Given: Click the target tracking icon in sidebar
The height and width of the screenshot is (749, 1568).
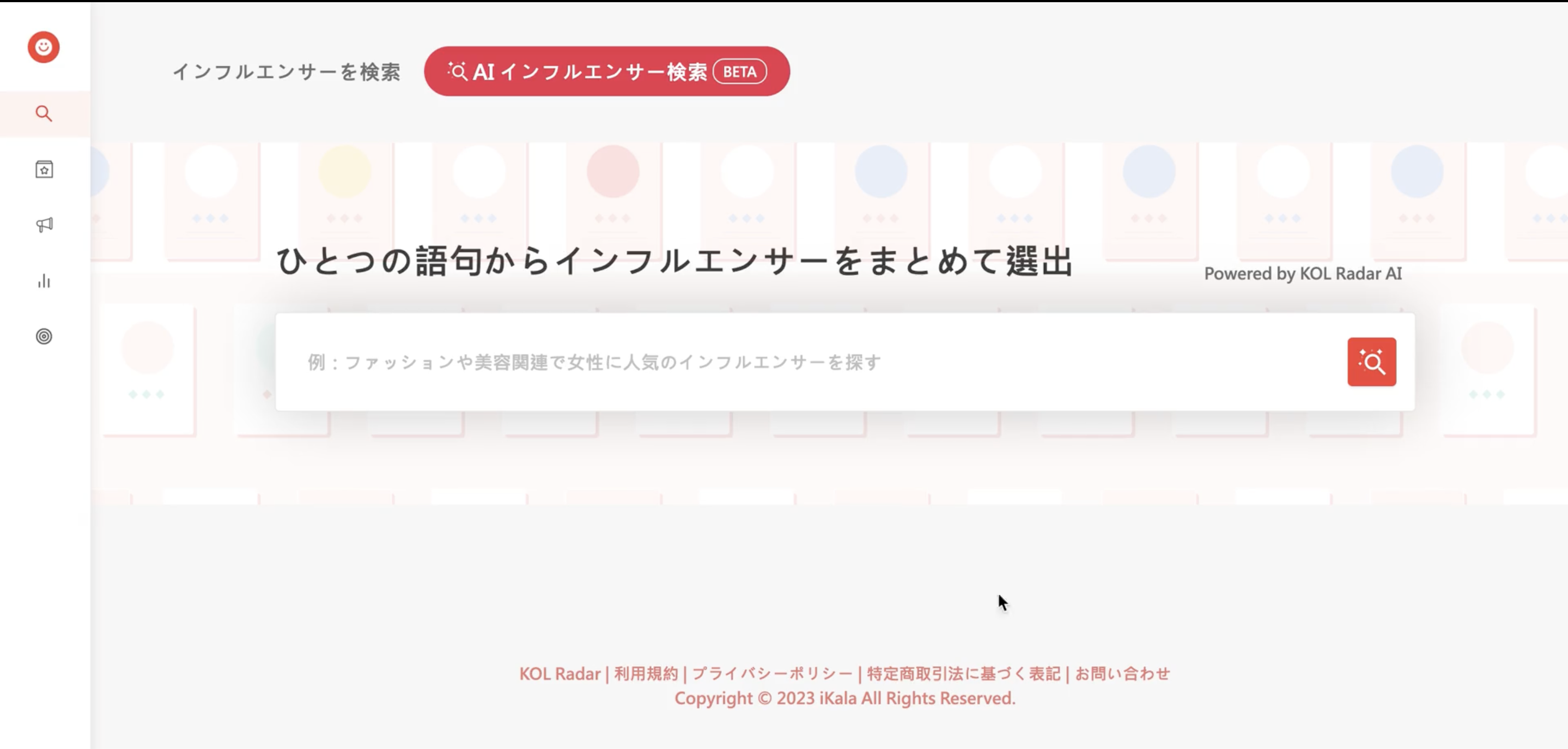Looking at the screenshot, I should coord(43,337).
